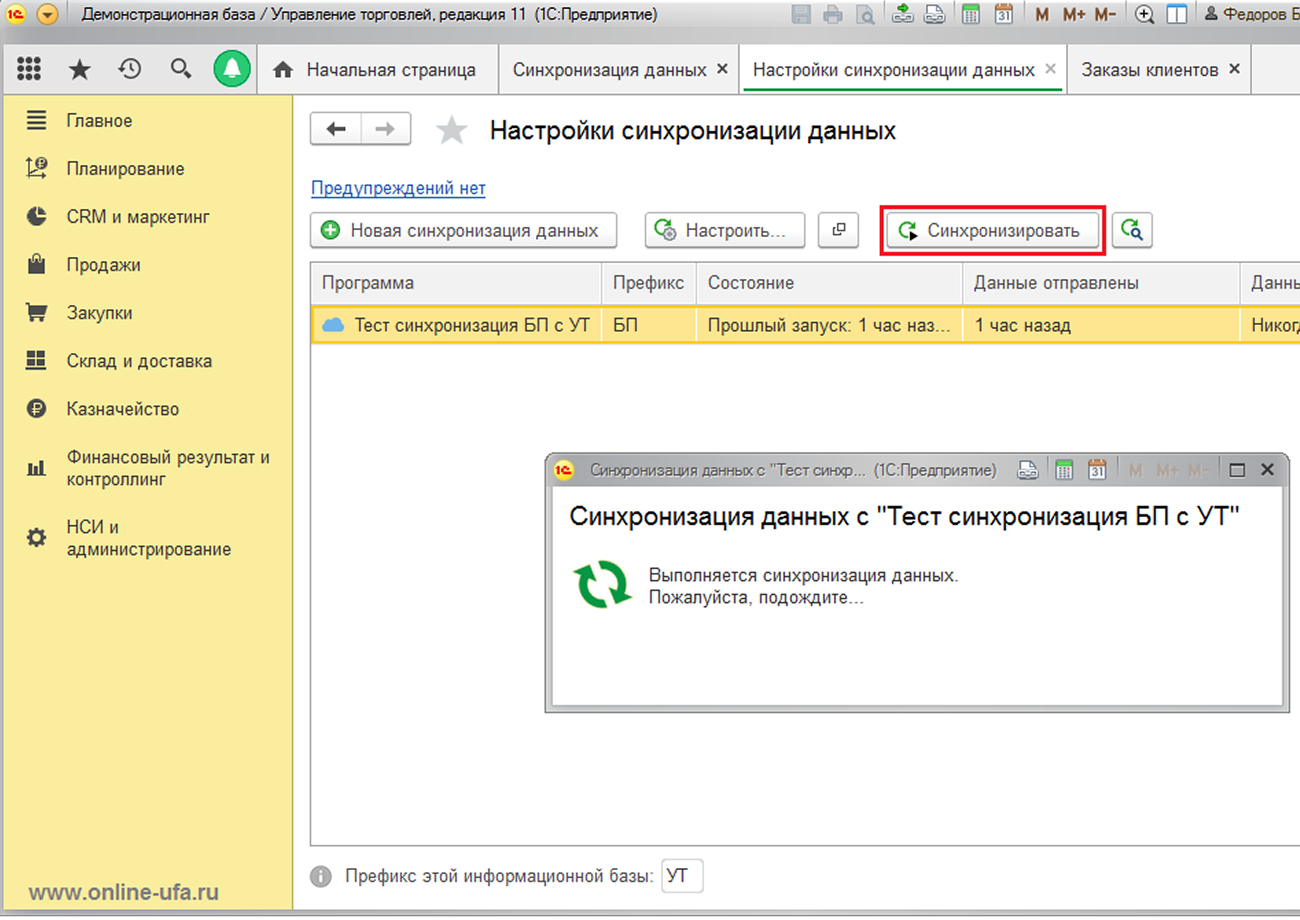The height and width of the screenshot is (920, 1300).
Task: Open НСИ и администрирование section
Action: click(x=148, y=538)
